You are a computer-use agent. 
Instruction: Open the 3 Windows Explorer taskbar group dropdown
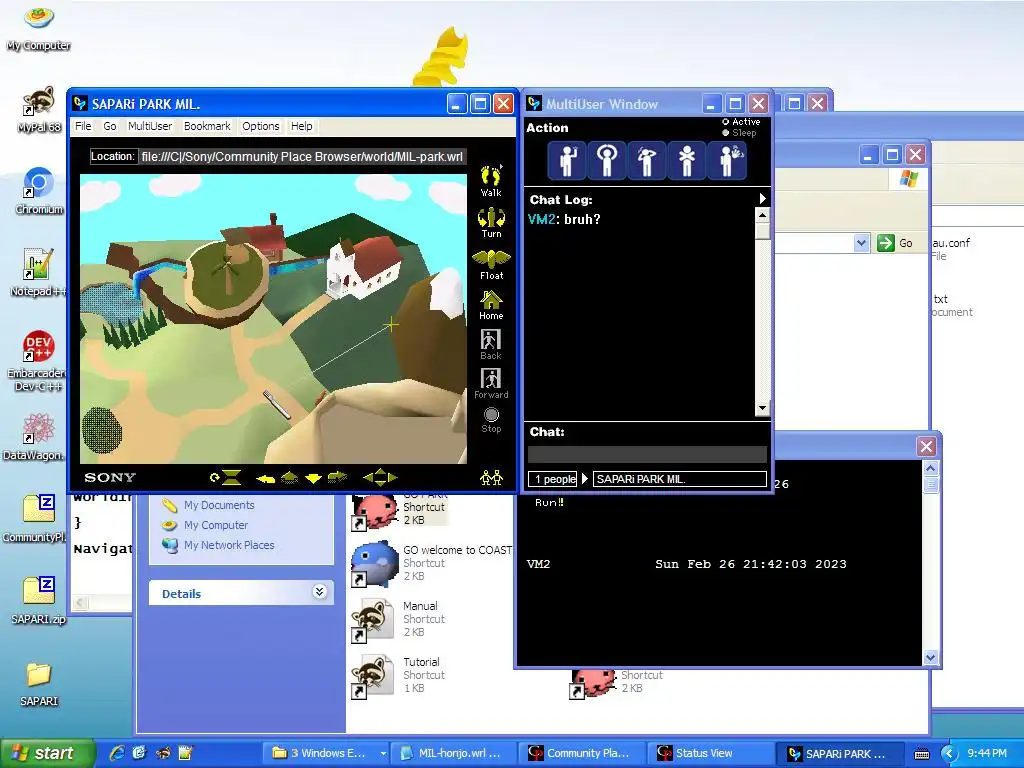tap(383, 753)
